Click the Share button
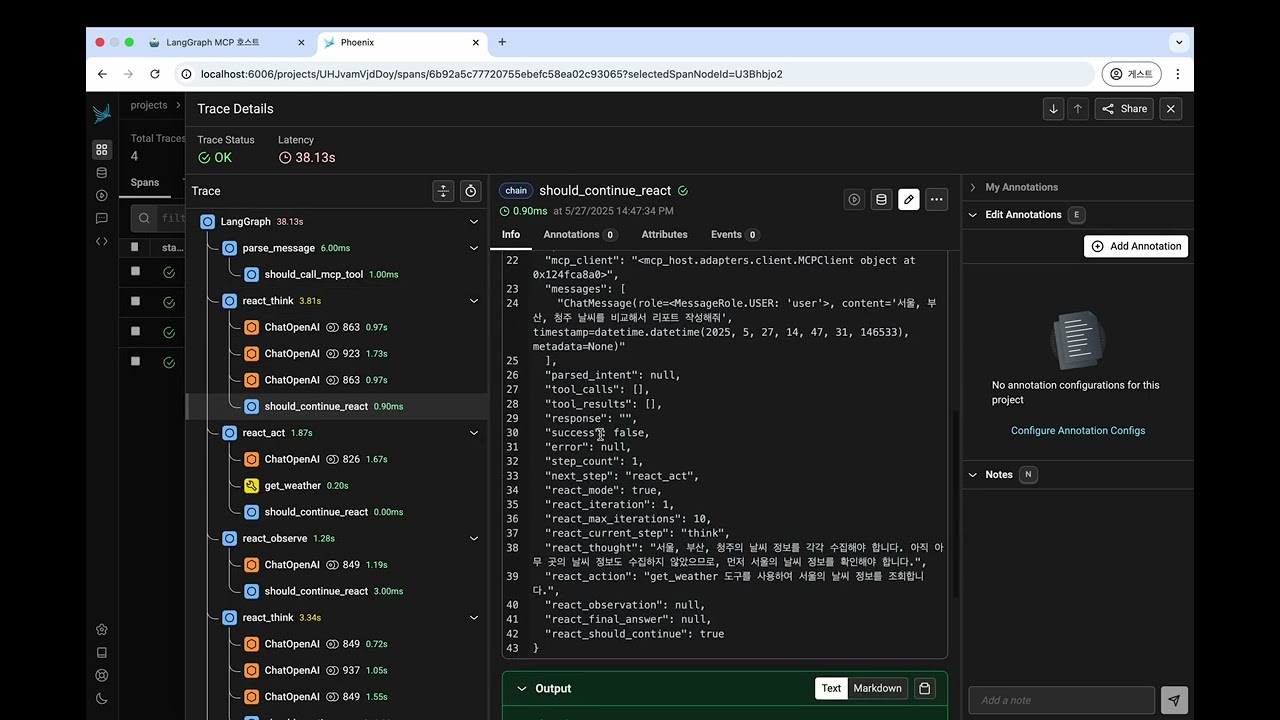Image resolution: width=1280 pixels, height=720 pixels. click(x=1124, y=109)
